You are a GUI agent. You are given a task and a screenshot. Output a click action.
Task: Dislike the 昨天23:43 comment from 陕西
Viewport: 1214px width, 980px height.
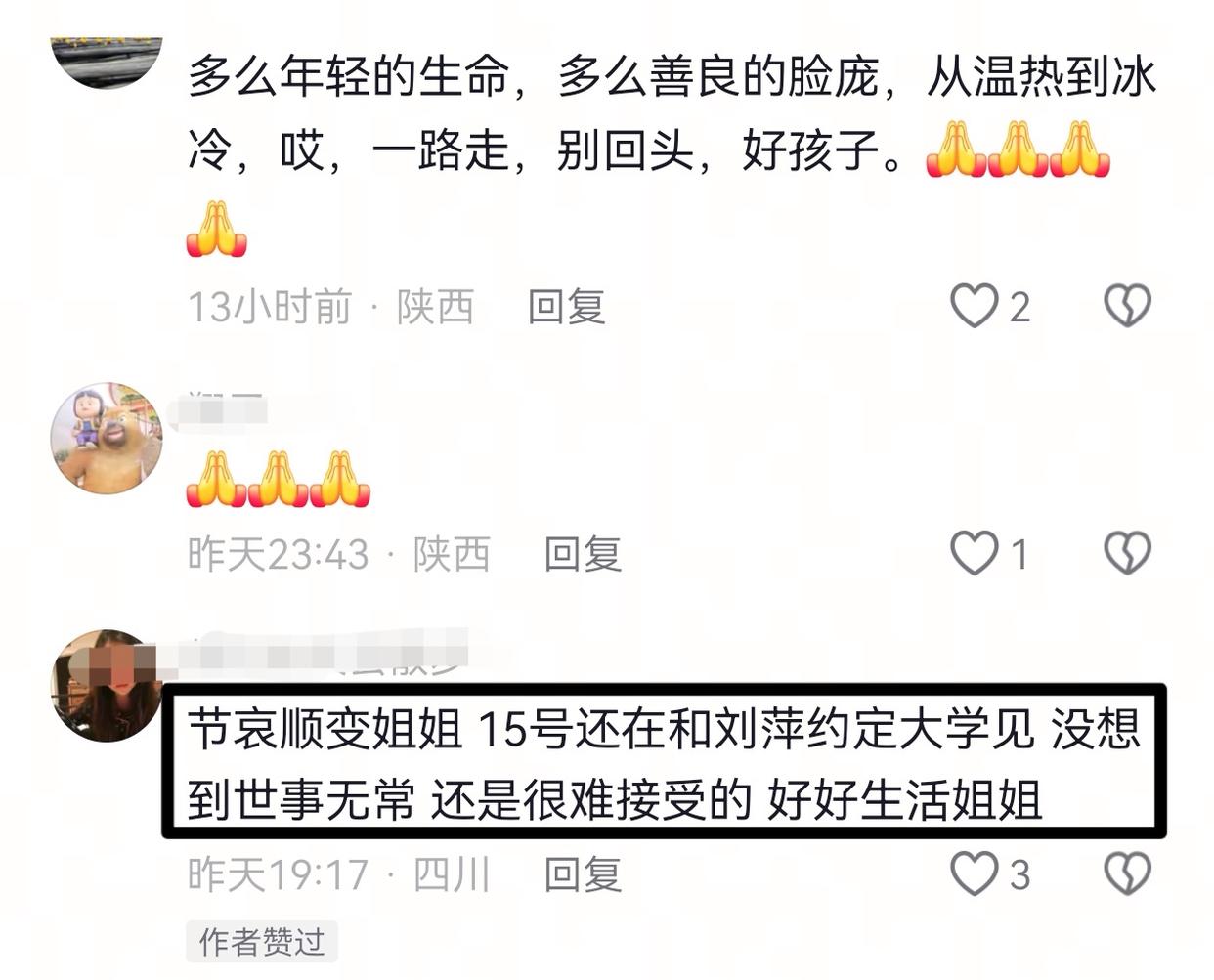point(1127,553)
